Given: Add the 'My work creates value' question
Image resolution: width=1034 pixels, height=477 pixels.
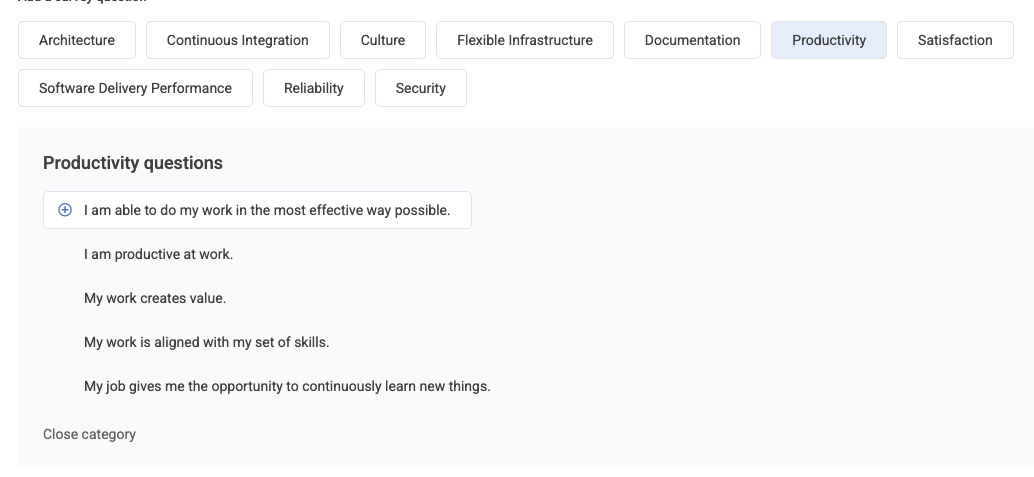Looking at the screenshot, I should [155, 298].
